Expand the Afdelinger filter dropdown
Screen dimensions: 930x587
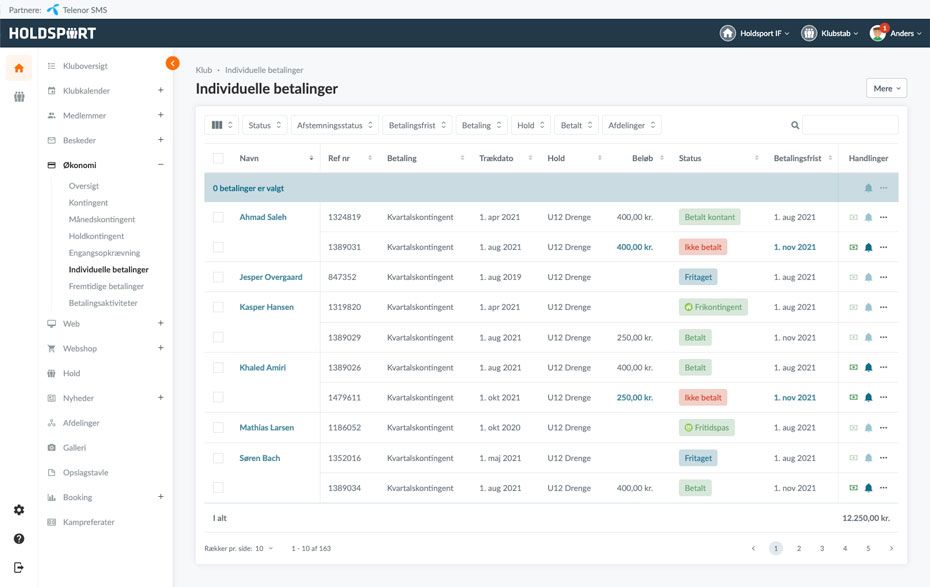pyautogui.click(x=630, y=124)
